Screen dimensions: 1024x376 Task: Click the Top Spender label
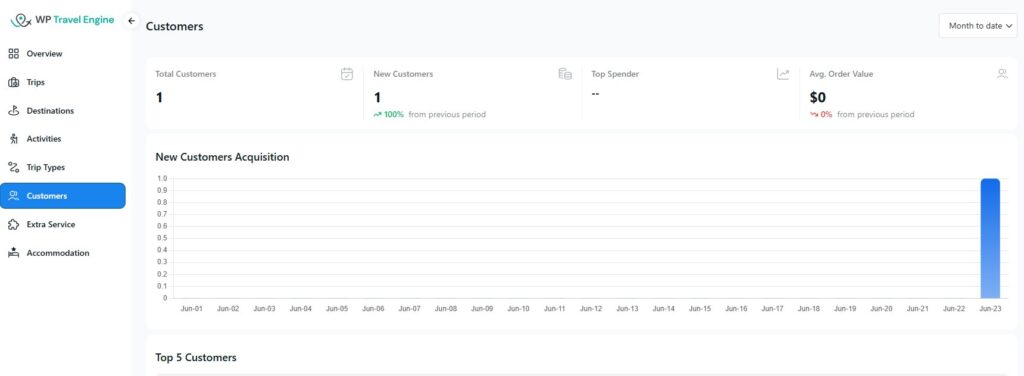pos(615,74)
